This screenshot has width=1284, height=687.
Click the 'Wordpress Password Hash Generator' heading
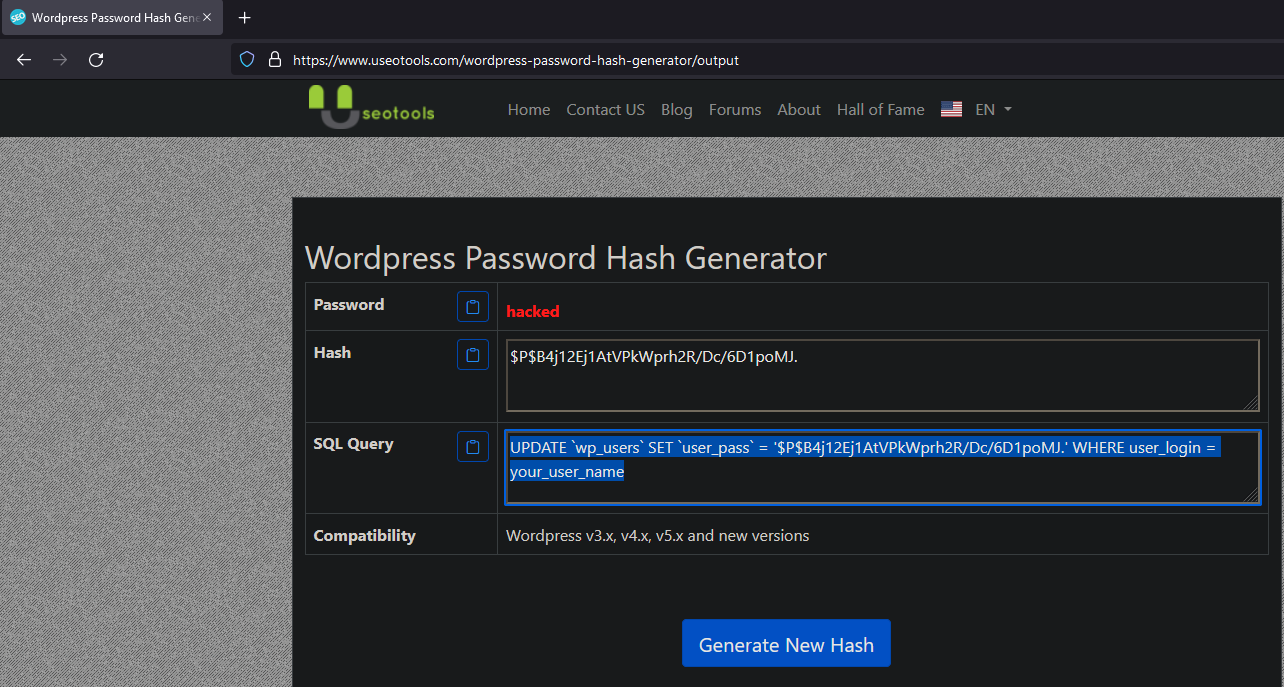point(566,258)
